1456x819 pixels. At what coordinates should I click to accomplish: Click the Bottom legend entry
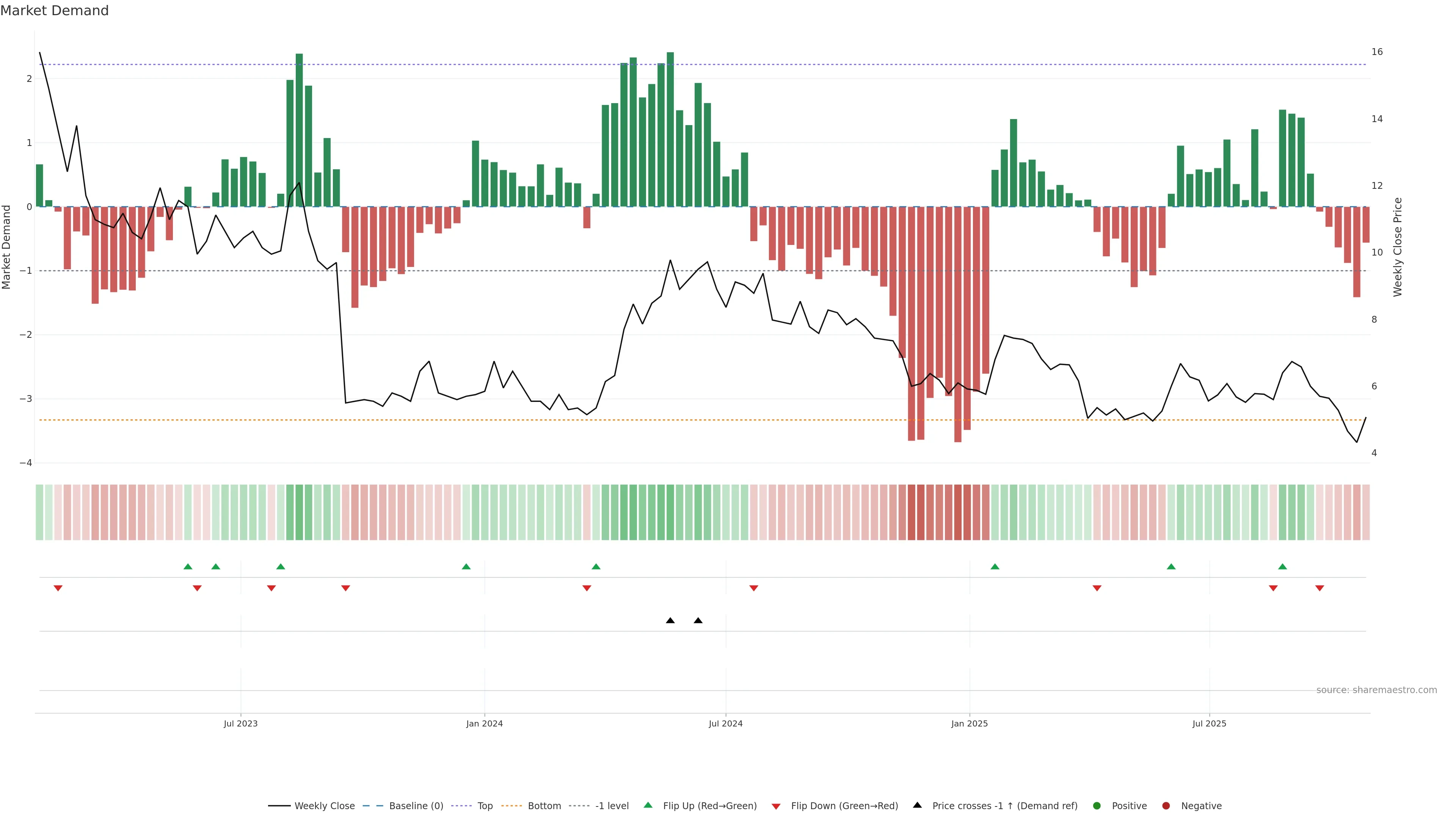[544, 805]
